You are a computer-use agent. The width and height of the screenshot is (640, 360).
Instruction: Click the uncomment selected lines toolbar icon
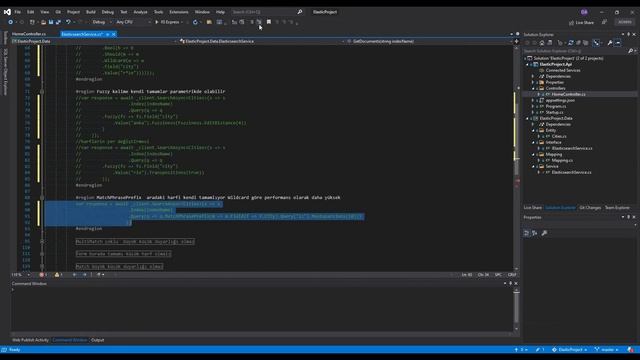coord(259,22)
